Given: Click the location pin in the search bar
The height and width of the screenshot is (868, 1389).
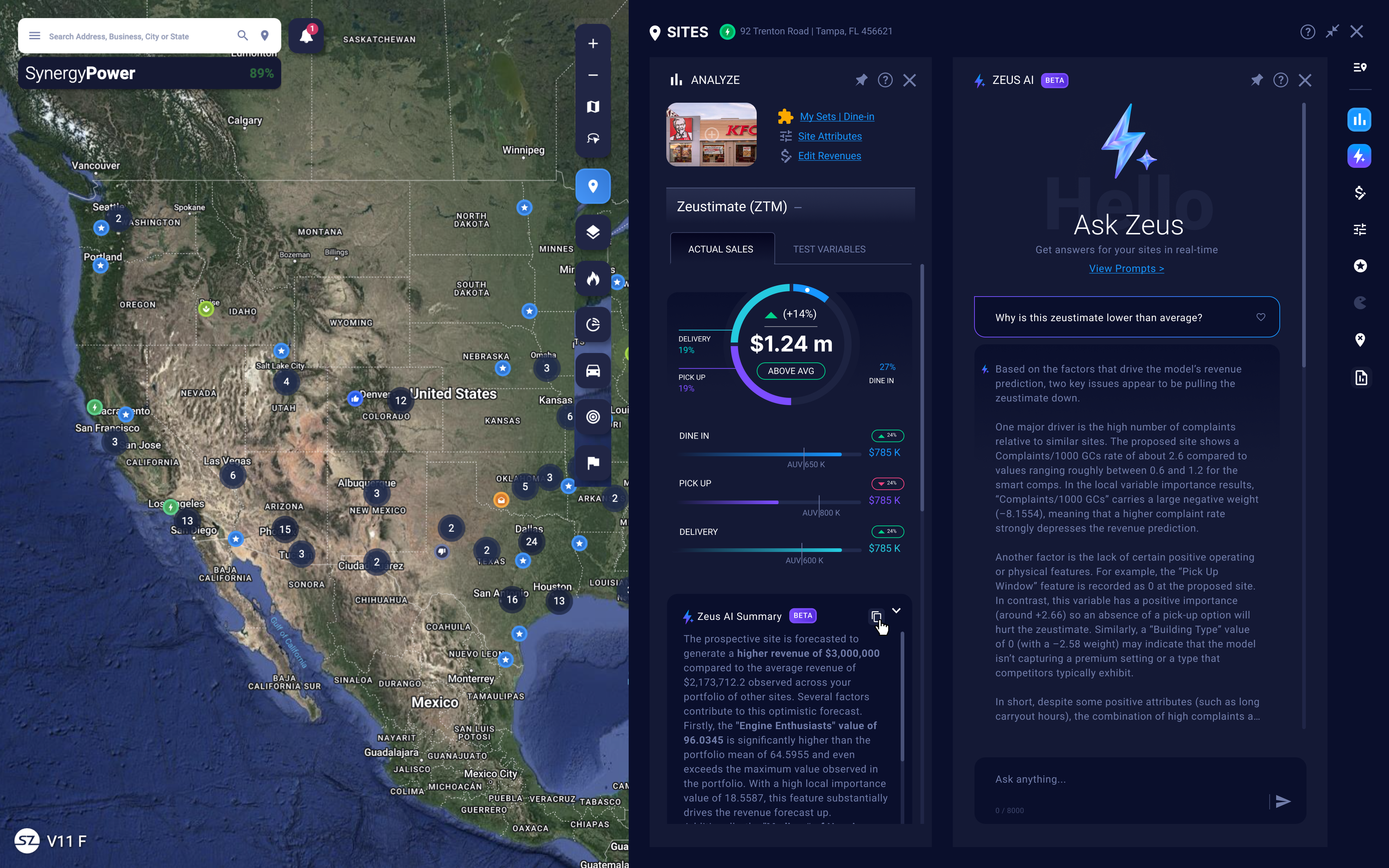Looking at the screenshot, I should point(265,35).
